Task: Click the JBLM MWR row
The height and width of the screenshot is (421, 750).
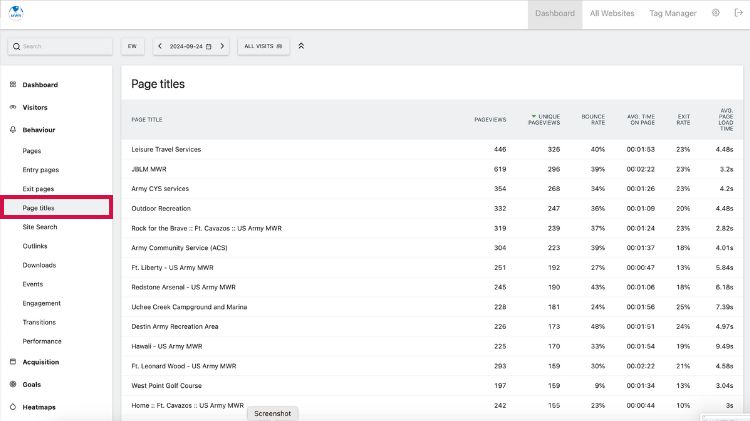Action: (x=432, y=169)
